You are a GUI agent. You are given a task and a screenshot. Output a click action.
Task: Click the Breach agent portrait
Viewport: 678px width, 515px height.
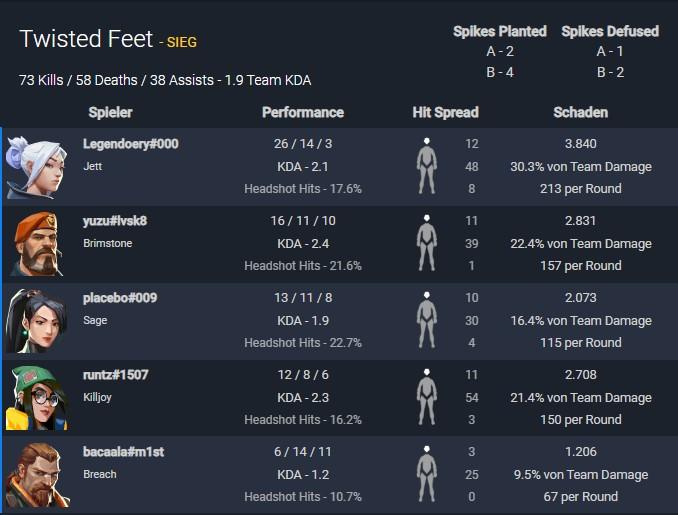coord(37,475)
